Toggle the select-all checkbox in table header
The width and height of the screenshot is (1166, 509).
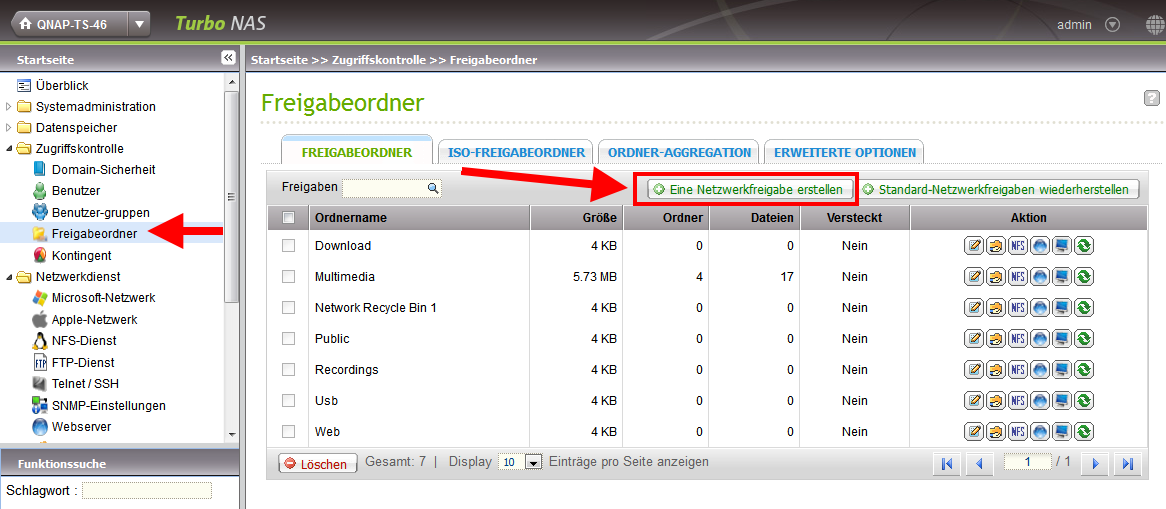tap(289, 218)
